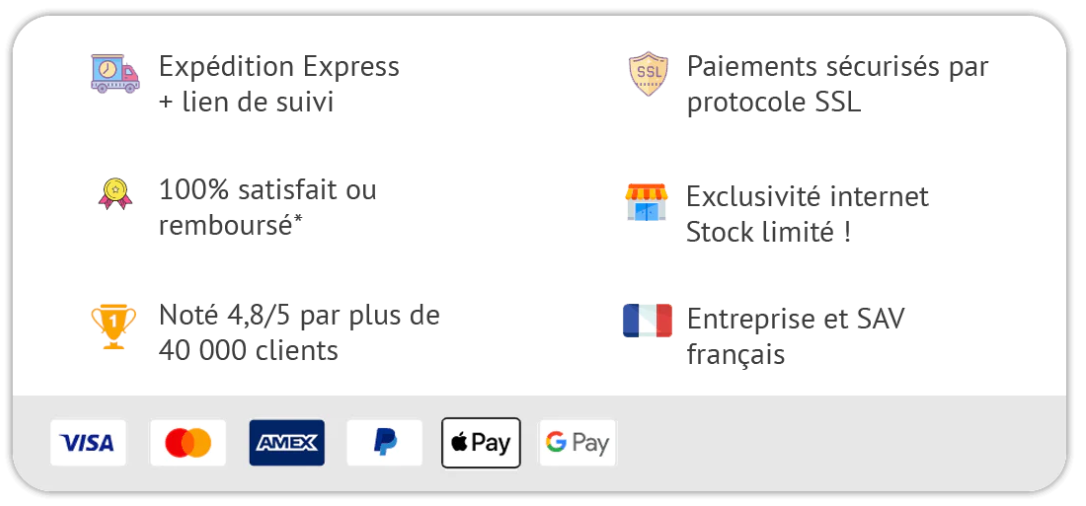Click the SSL shield icon
The height and width of the screenshot is (506, 1086).
648,74
